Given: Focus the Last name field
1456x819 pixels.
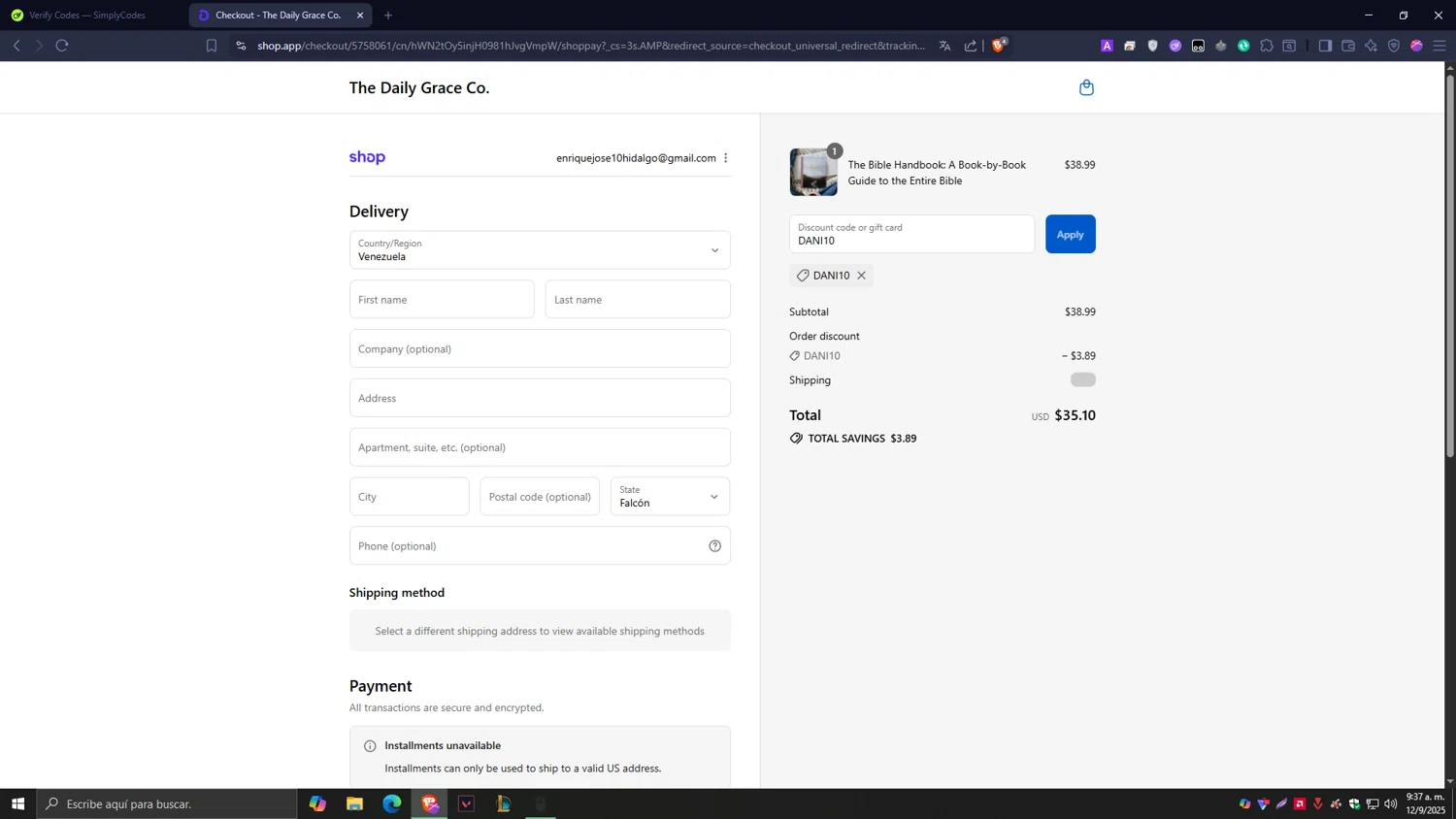Looking at the screenshot, I should click(638, 300).
